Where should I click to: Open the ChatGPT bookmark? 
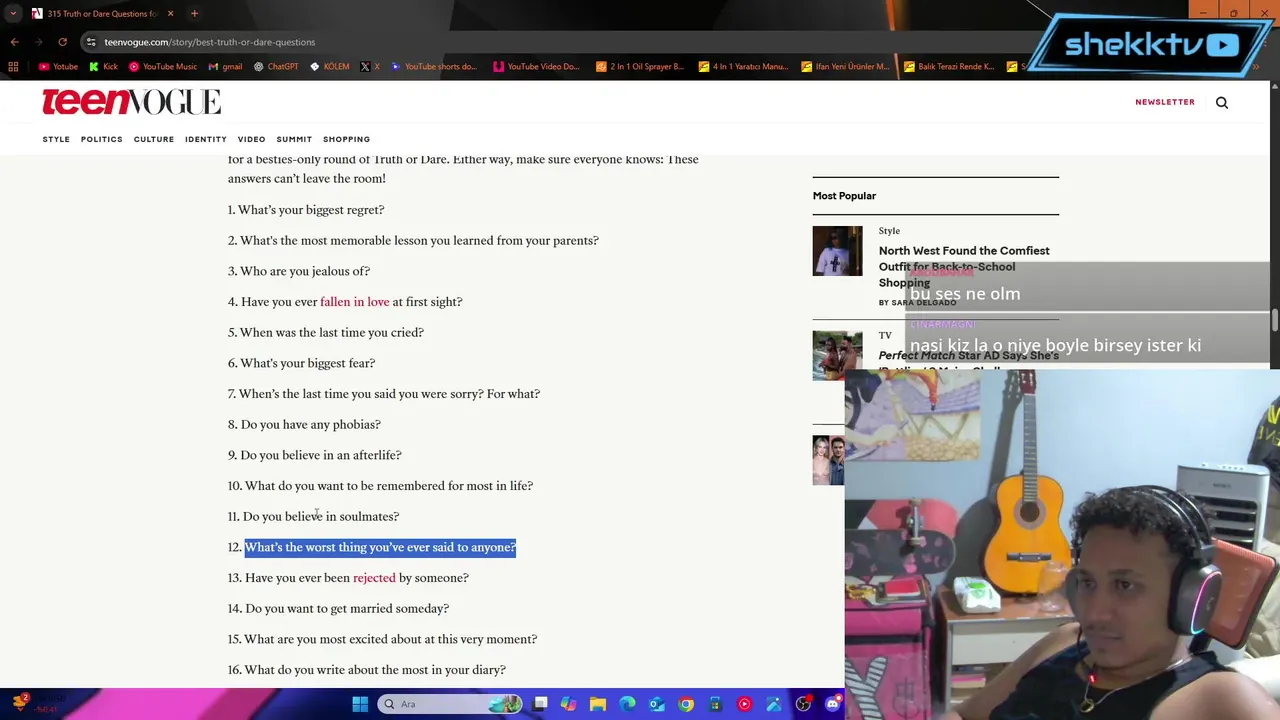[x=276, y=67]
